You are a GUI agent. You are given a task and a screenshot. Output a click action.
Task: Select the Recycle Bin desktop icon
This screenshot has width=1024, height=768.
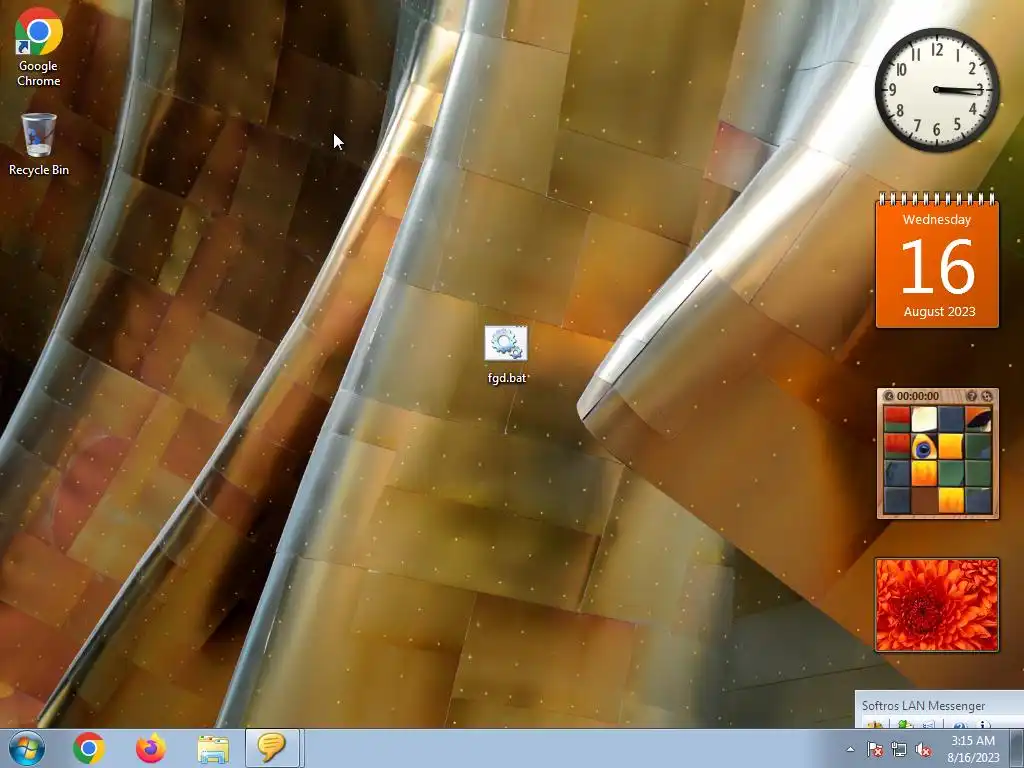pos(39,144)
